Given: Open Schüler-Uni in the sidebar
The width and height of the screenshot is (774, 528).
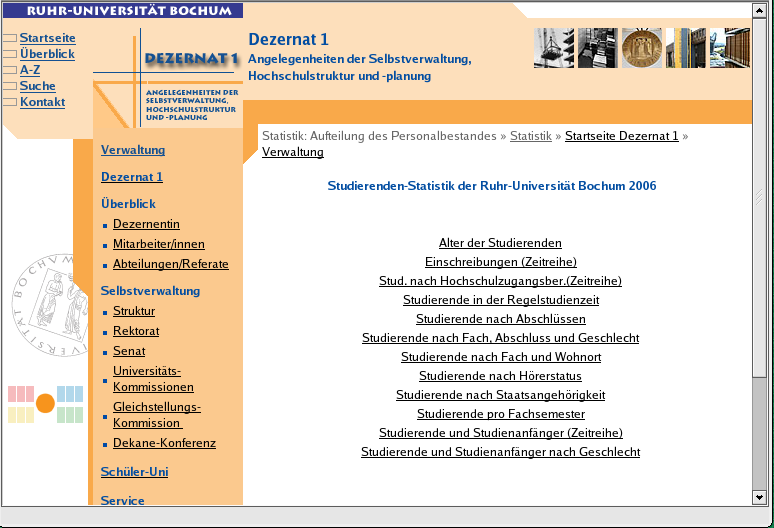Looking at the screenshot, I should point(134,472).
